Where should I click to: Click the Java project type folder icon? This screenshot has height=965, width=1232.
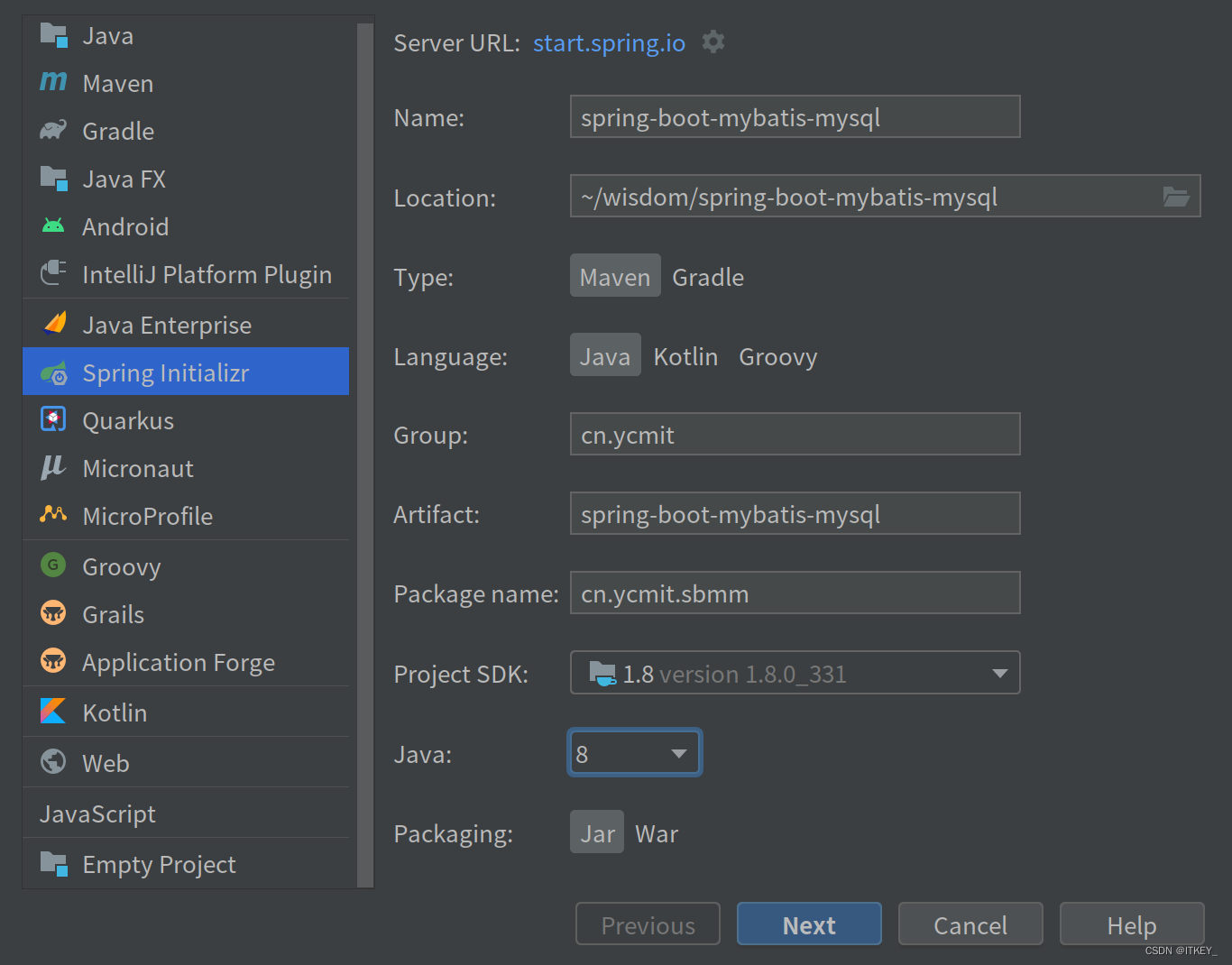pyautogui.click(x=54, y=35)
